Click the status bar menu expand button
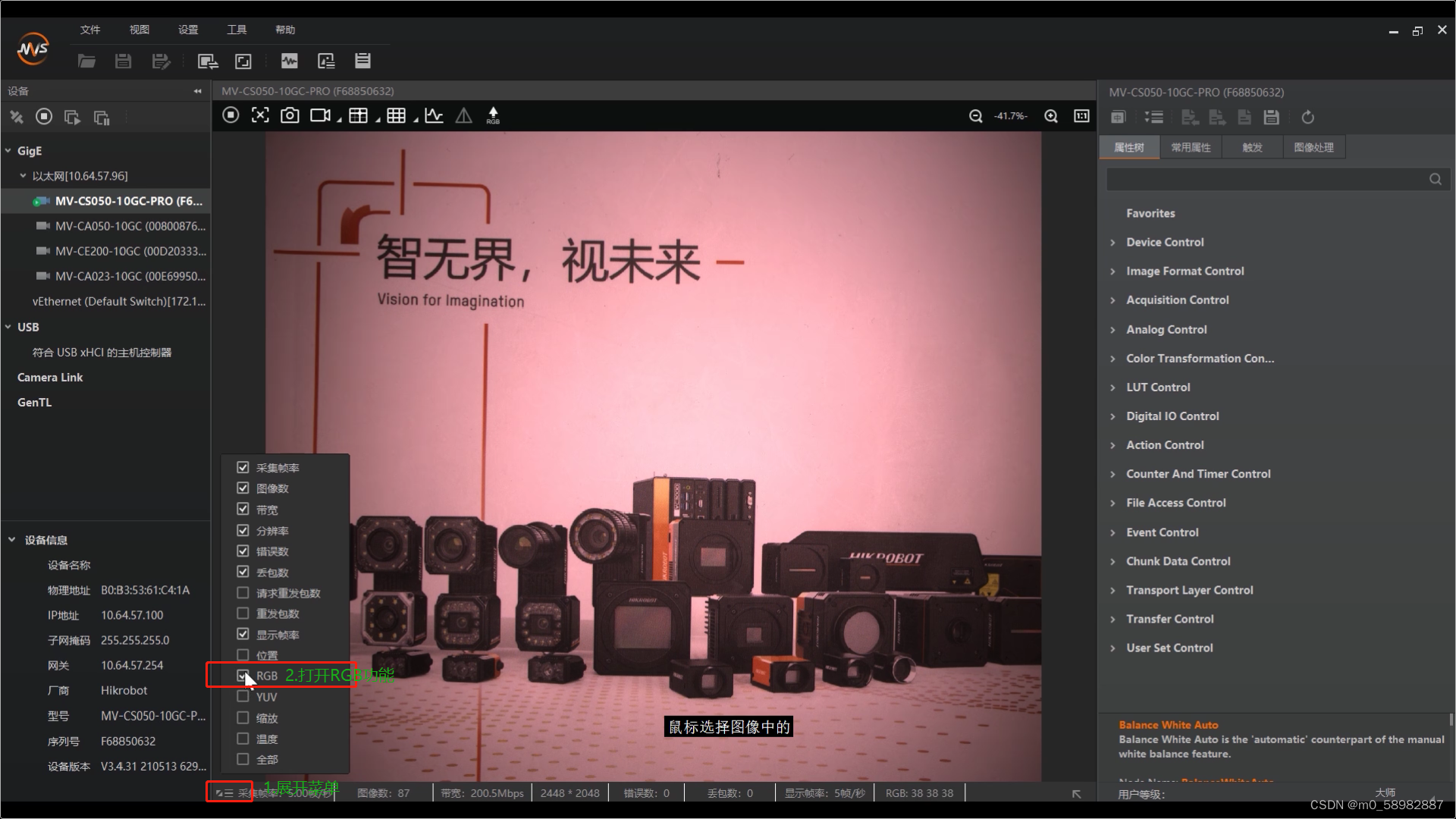The height and width of the screenshot is (819, 1456). (x=224, y=793)
